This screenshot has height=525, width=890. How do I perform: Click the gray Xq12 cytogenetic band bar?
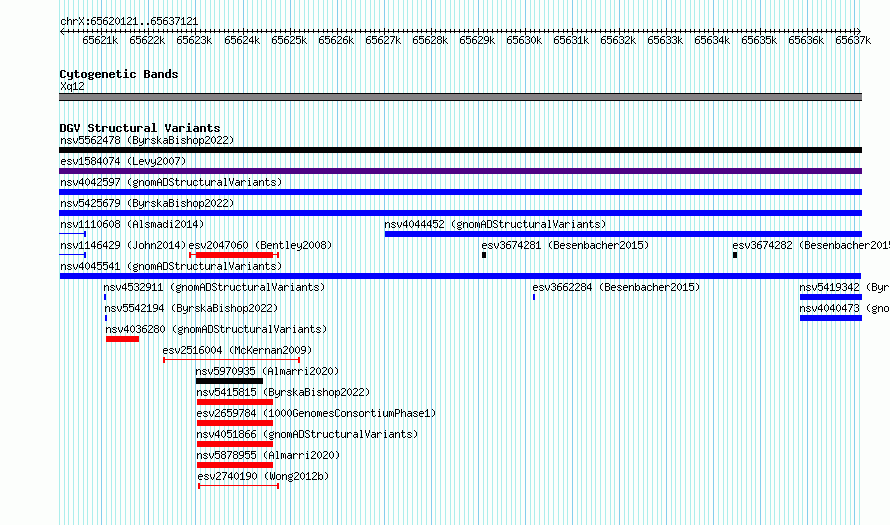coord(460,97)
